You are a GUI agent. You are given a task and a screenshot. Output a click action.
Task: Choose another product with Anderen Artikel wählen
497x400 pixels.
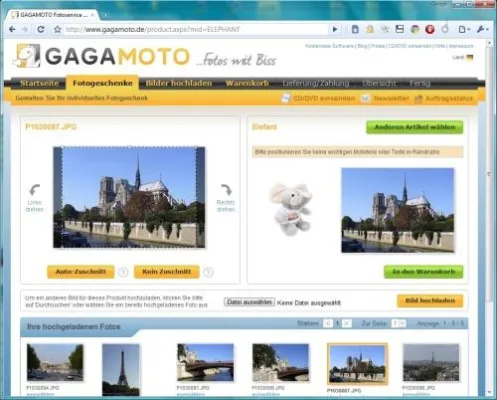pyautogui.click(x=414, y=127)
